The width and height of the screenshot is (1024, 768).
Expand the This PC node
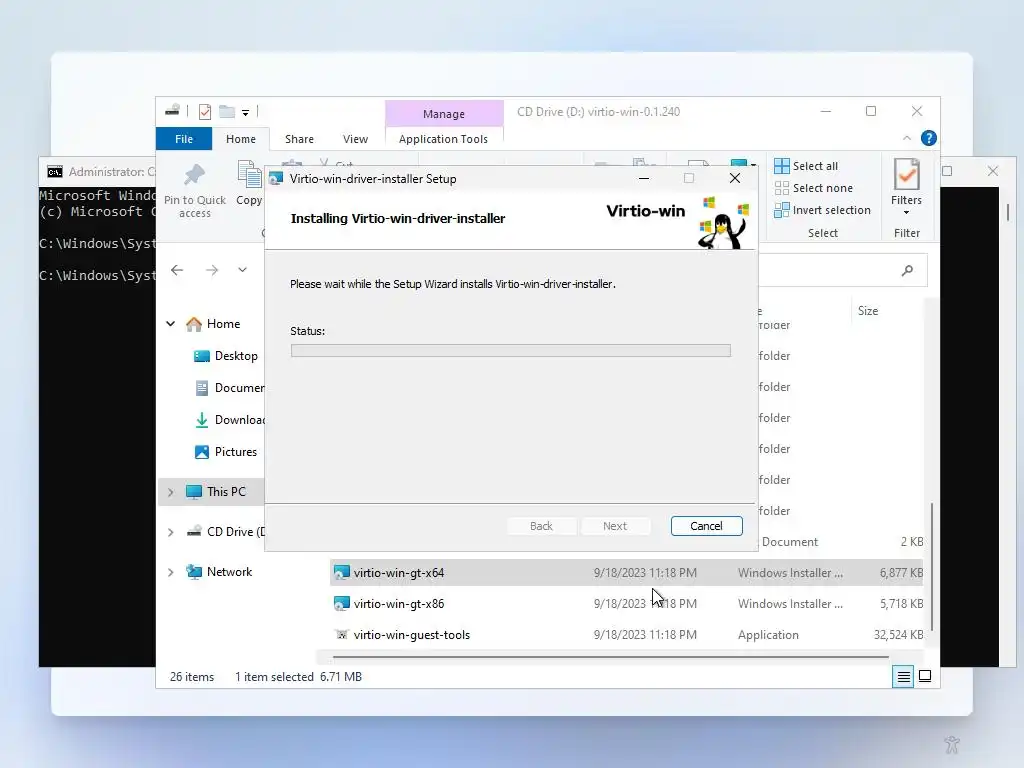[x=170, y=492]
